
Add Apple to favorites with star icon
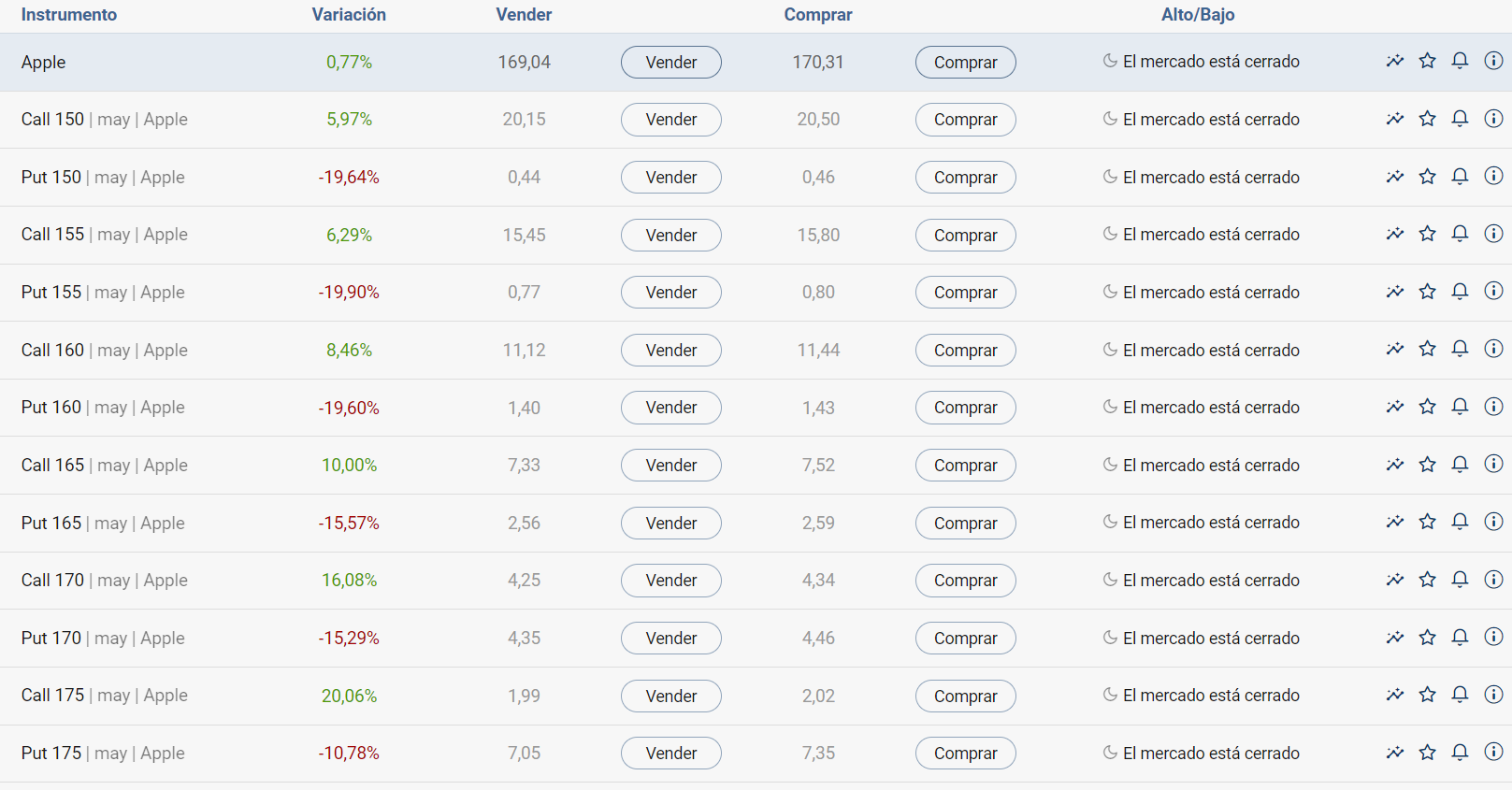1427,62
